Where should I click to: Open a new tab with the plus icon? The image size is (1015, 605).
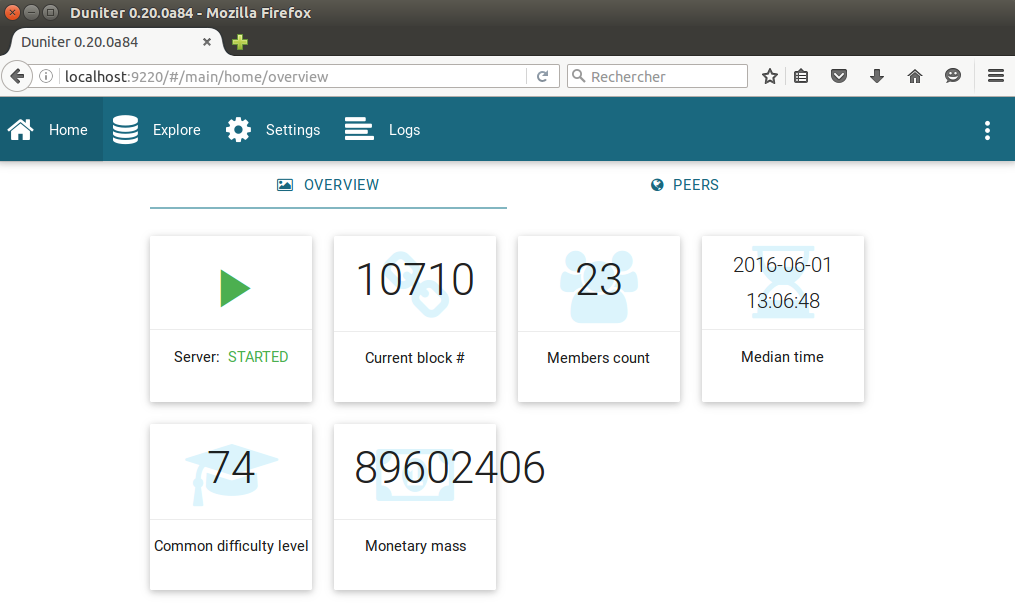click(x=240, y=42)
